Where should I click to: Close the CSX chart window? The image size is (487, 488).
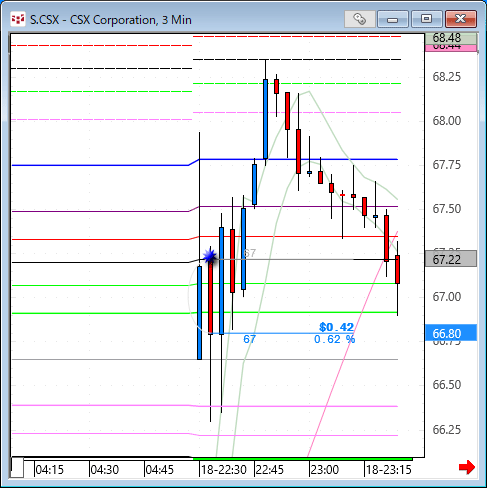(461, 19)
